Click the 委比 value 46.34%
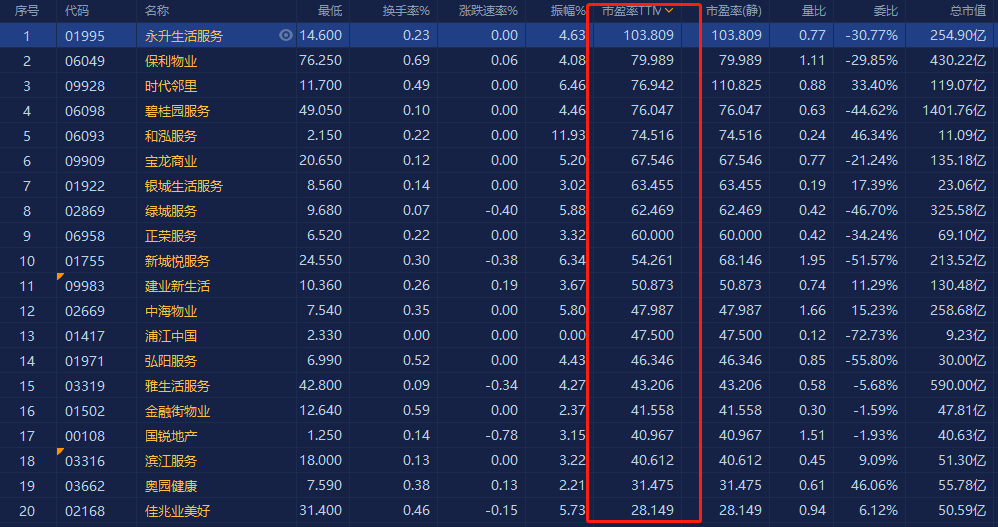Screen dimensions: 998x527 875,136
